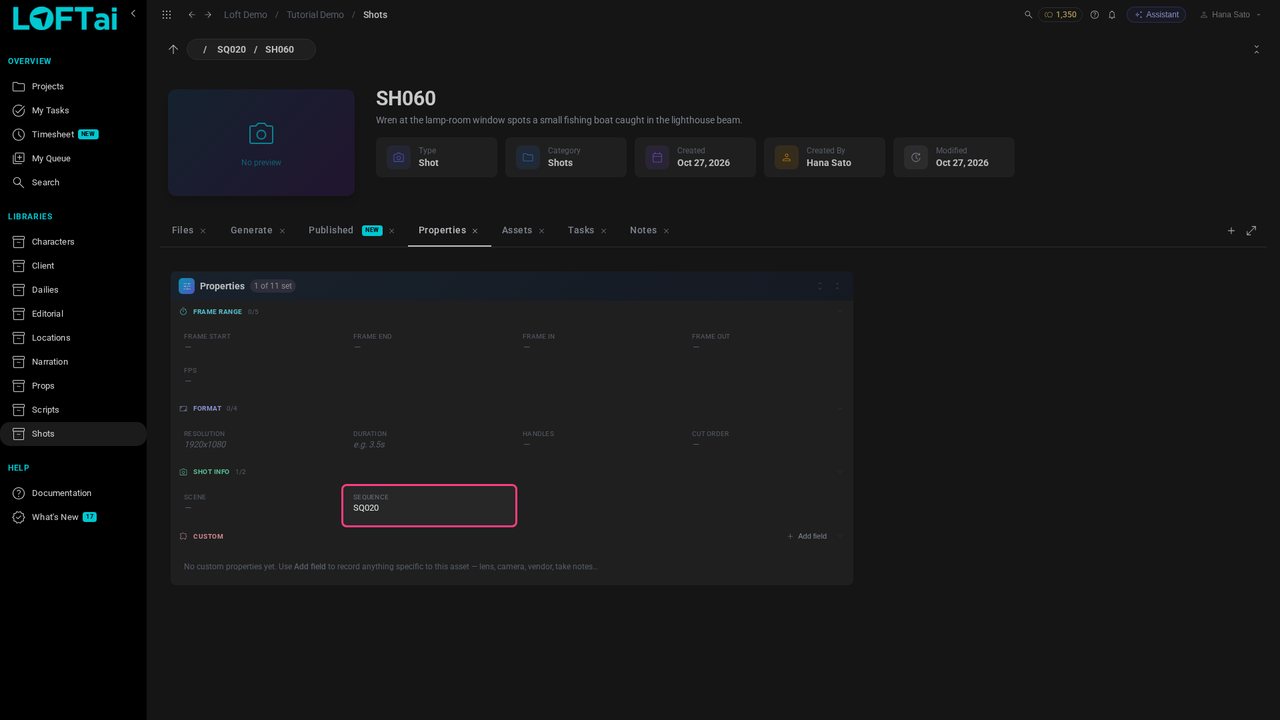Close the Files tab
The image size is (1280, 720).
[x=203, y=231]
